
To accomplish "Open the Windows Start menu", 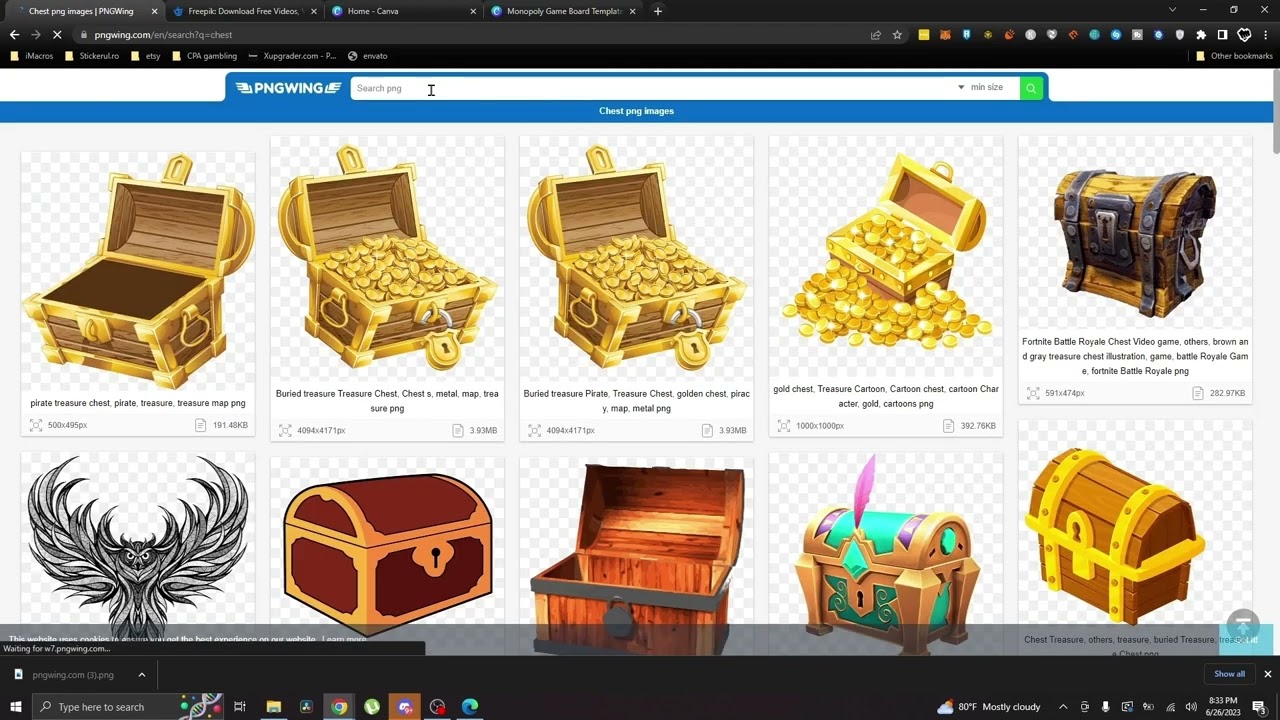I will coord(15,707).
